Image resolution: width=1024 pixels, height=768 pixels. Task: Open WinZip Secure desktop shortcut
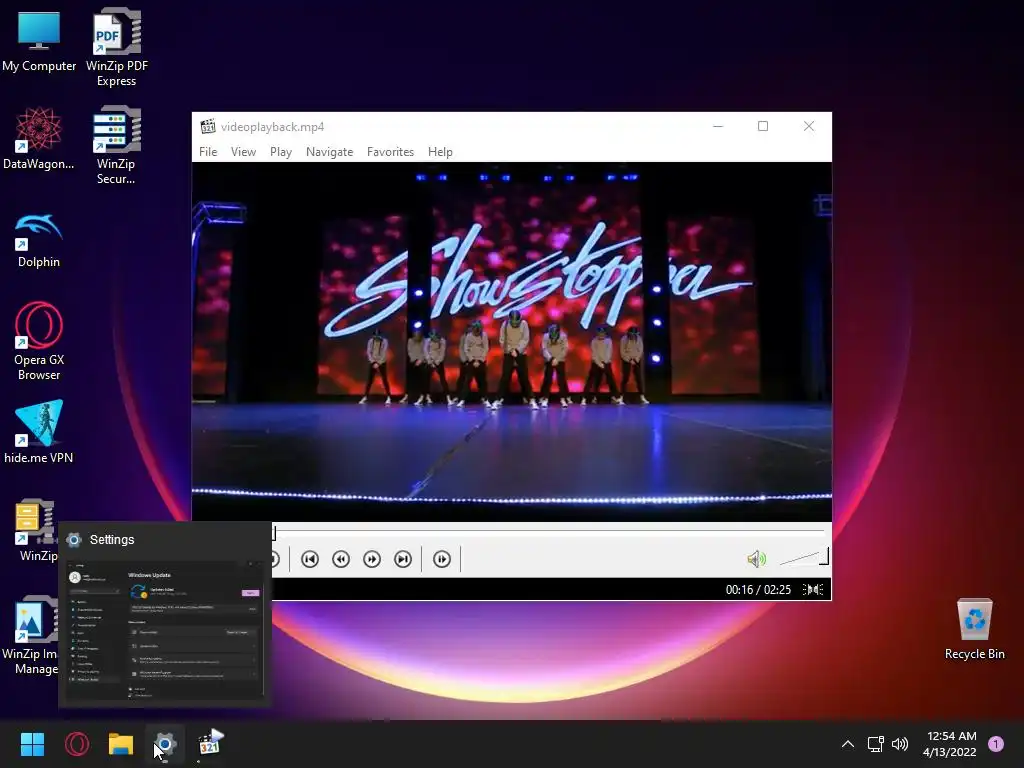point(116,145)
